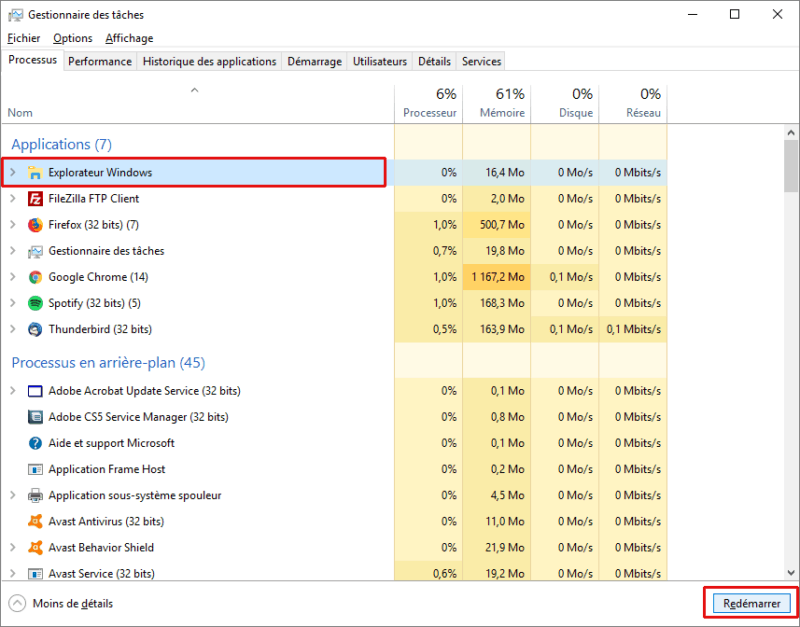
Task: Sort by the Processeur column header
Action: (428, 103)
